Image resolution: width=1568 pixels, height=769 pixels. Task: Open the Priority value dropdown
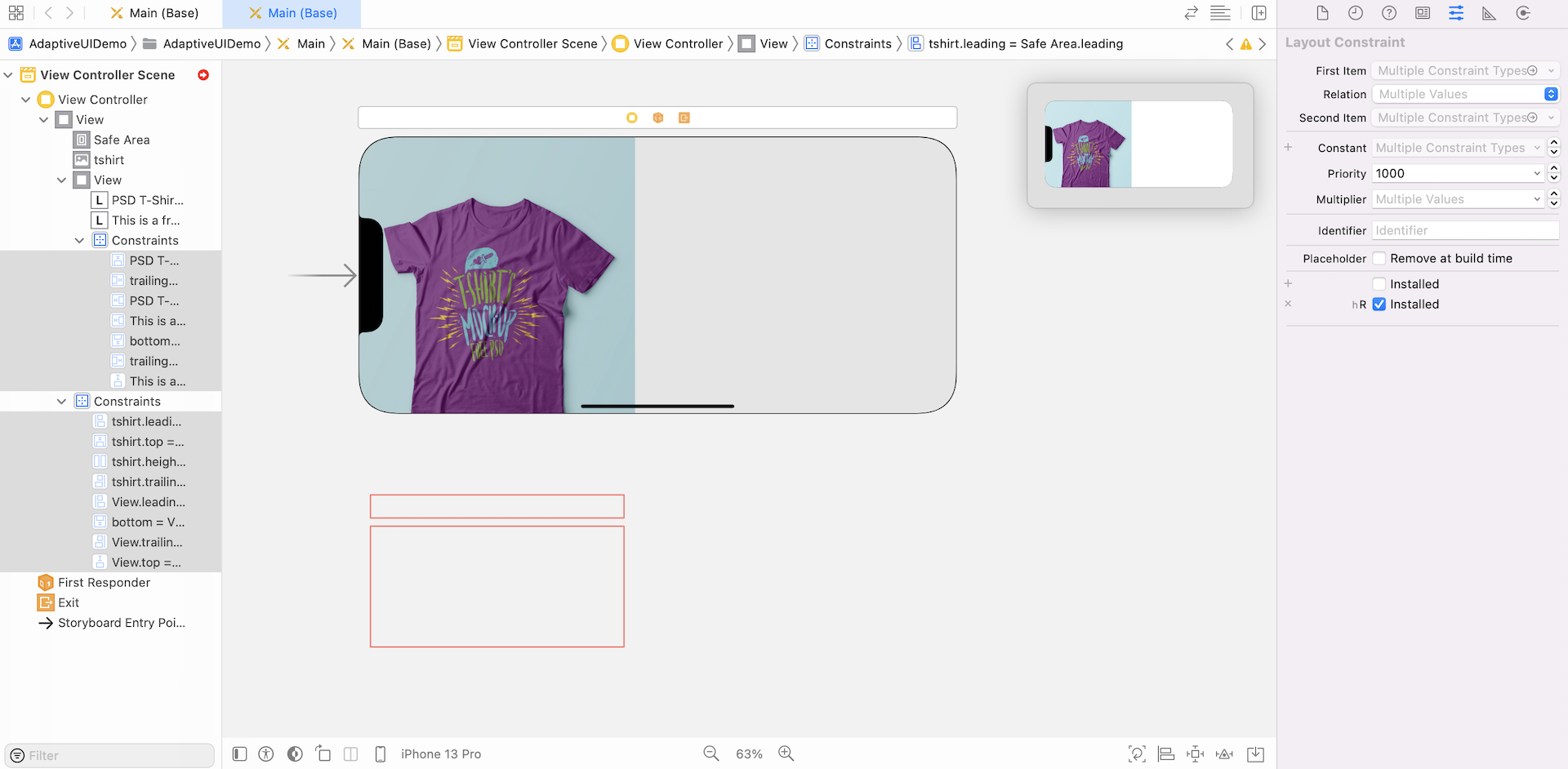click(1537, 174)
